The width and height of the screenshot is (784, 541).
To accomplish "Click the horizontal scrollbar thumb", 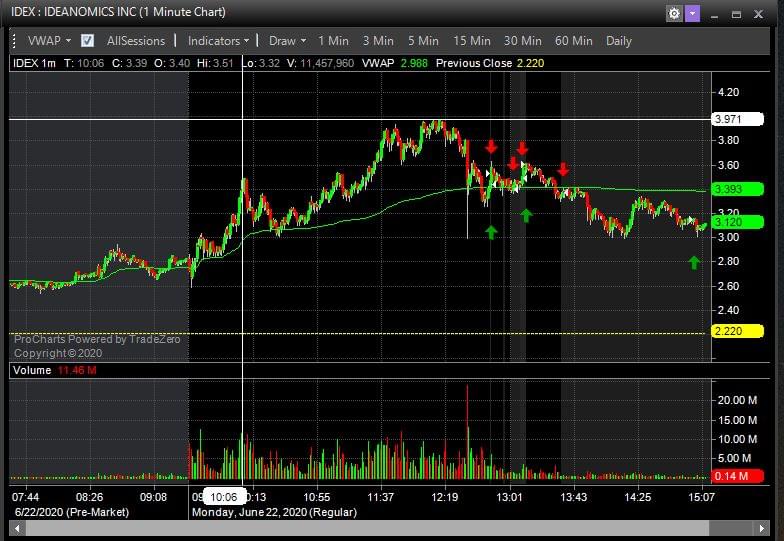I will point(368,528).
